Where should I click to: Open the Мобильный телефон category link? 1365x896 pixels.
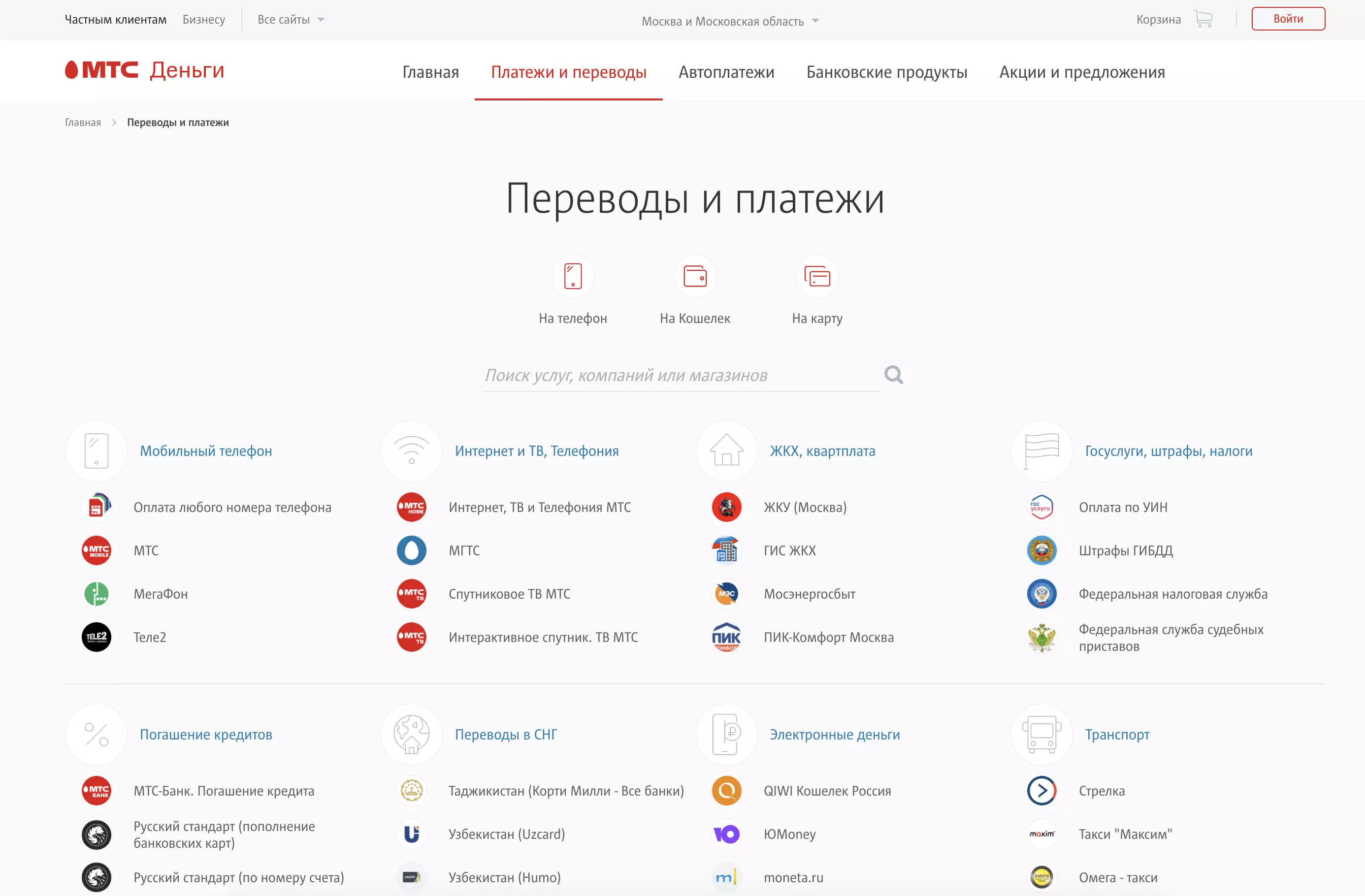click(x=206, y=451)
